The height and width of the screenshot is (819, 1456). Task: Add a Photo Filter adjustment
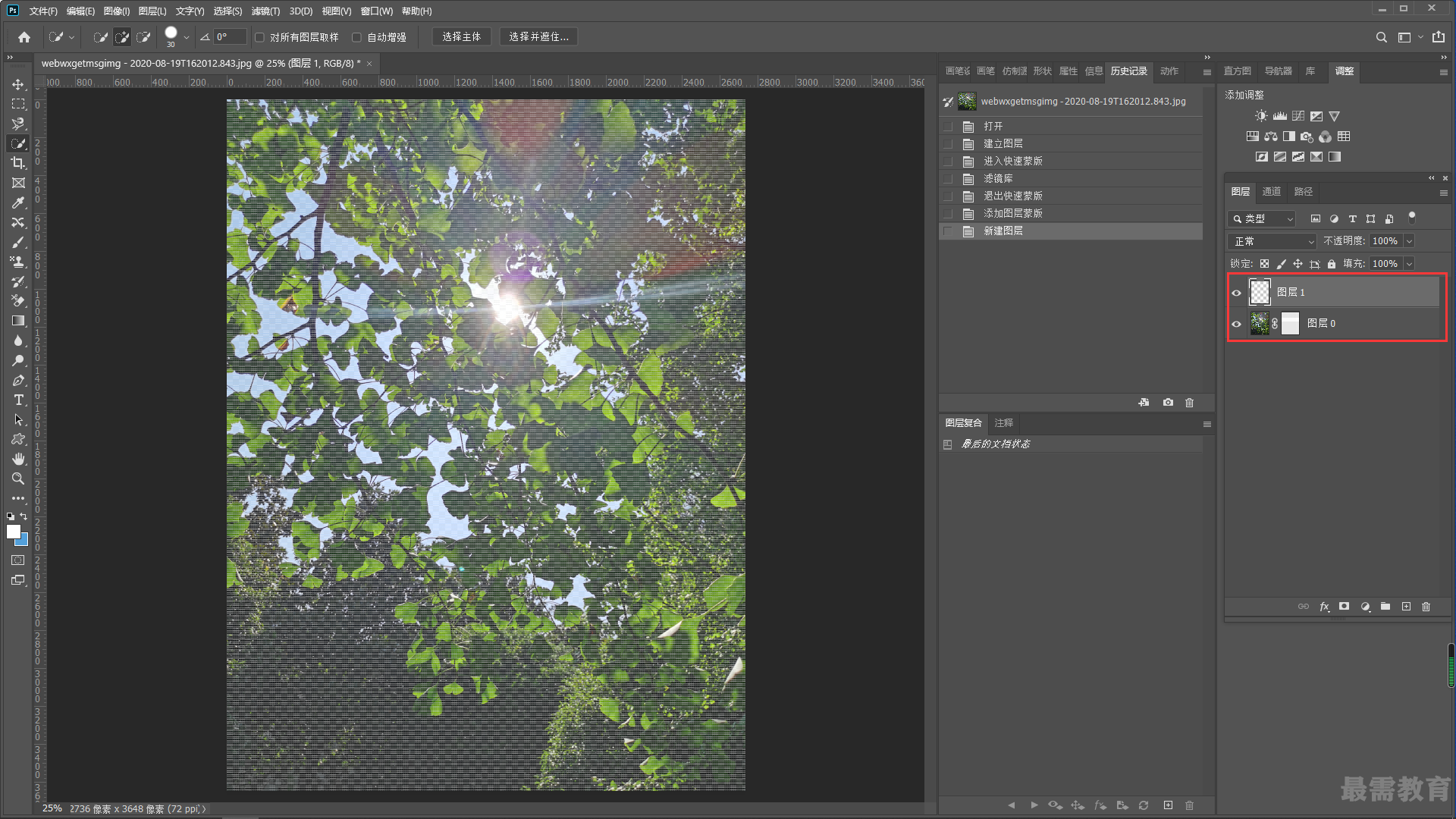pos(1307,136)
